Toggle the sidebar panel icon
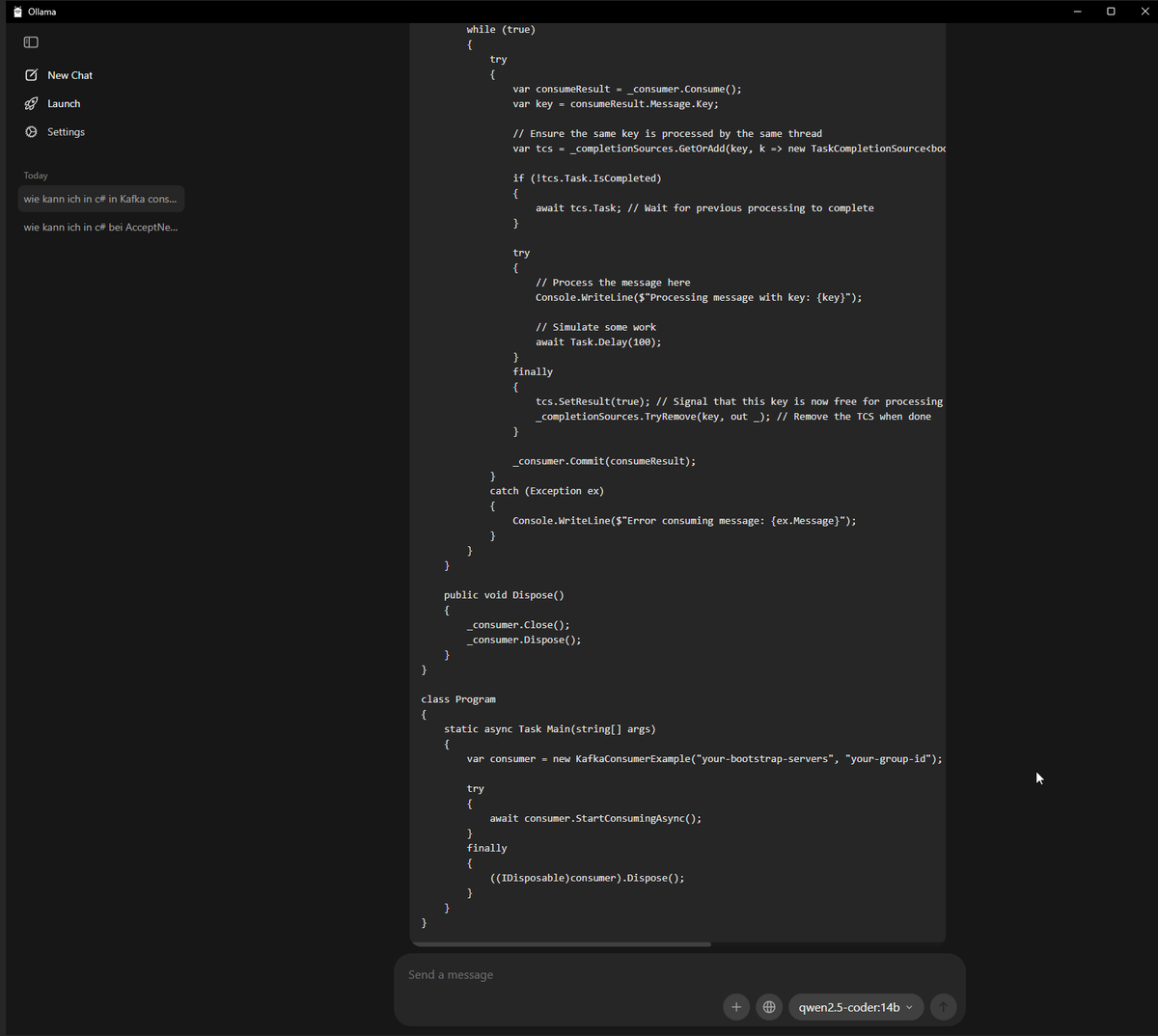The width and height of the screenshot is (1158, 1036). [31, 42]
